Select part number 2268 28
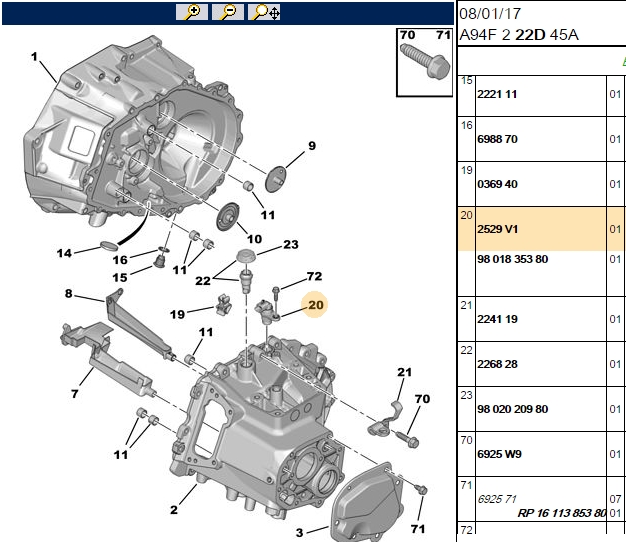This screenshot has width=626, height=542. pos(497,364)
